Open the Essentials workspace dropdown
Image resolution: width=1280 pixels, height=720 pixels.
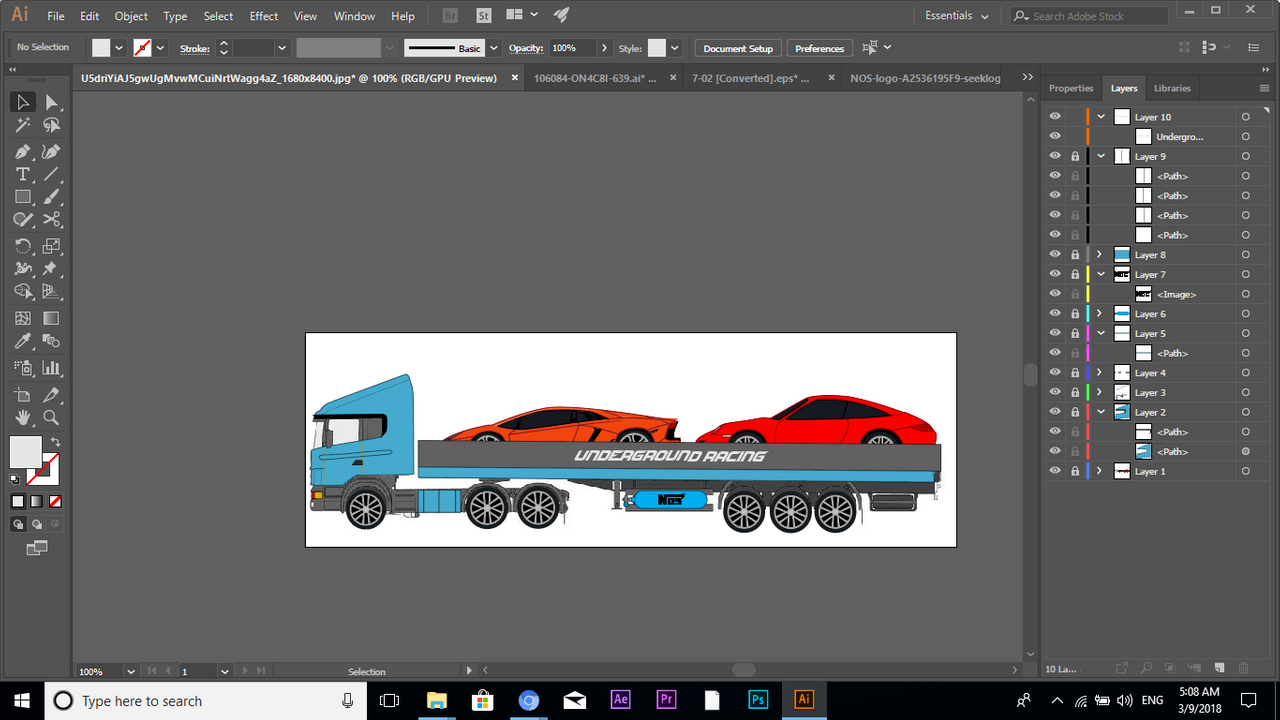[956, 16]
